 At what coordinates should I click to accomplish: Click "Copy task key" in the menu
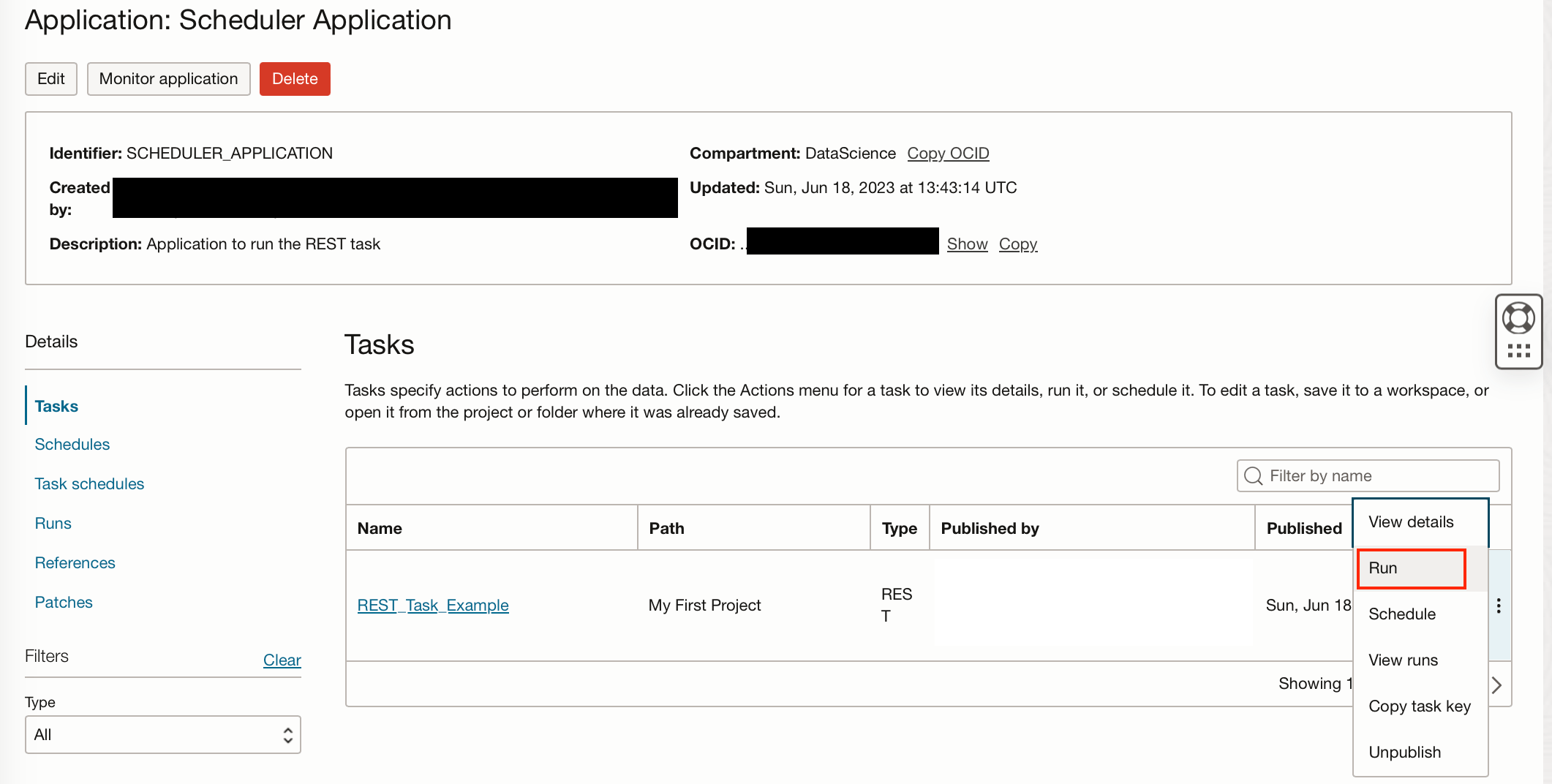(1420, 706)
